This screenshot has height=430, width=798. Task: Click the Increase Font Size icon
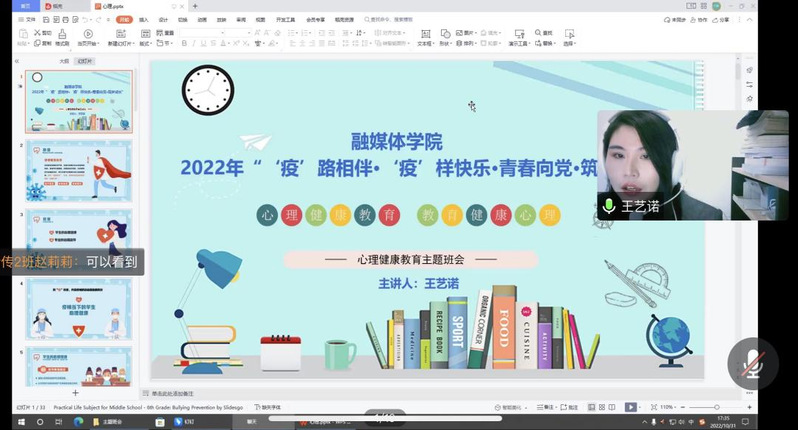click(258, 33)
